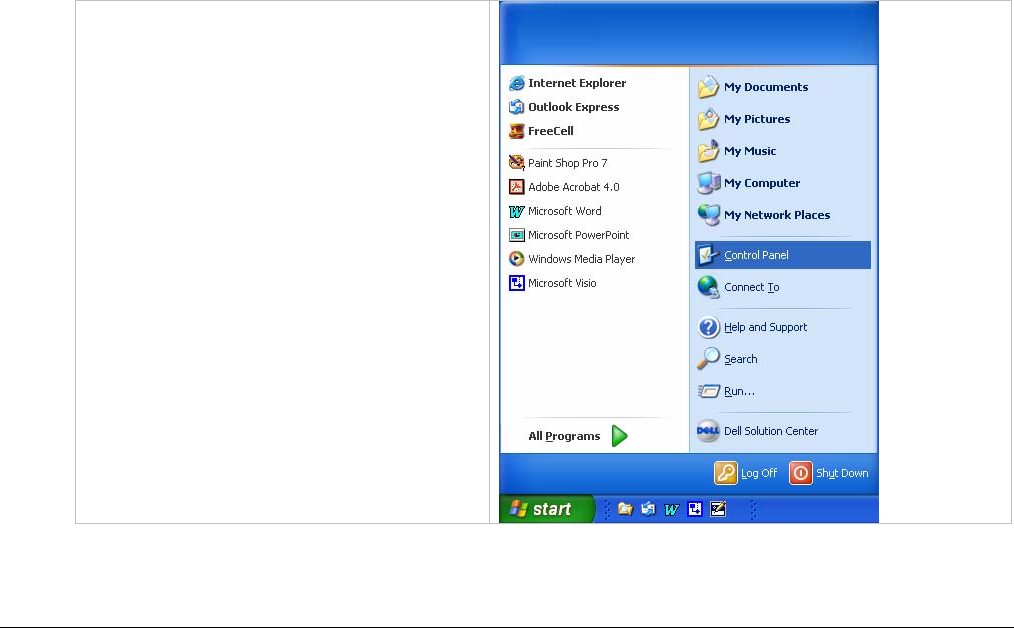Open the folder icon in Quick Launch
The height and width of the screenshot is (628, 1014).
pos(625,509)
